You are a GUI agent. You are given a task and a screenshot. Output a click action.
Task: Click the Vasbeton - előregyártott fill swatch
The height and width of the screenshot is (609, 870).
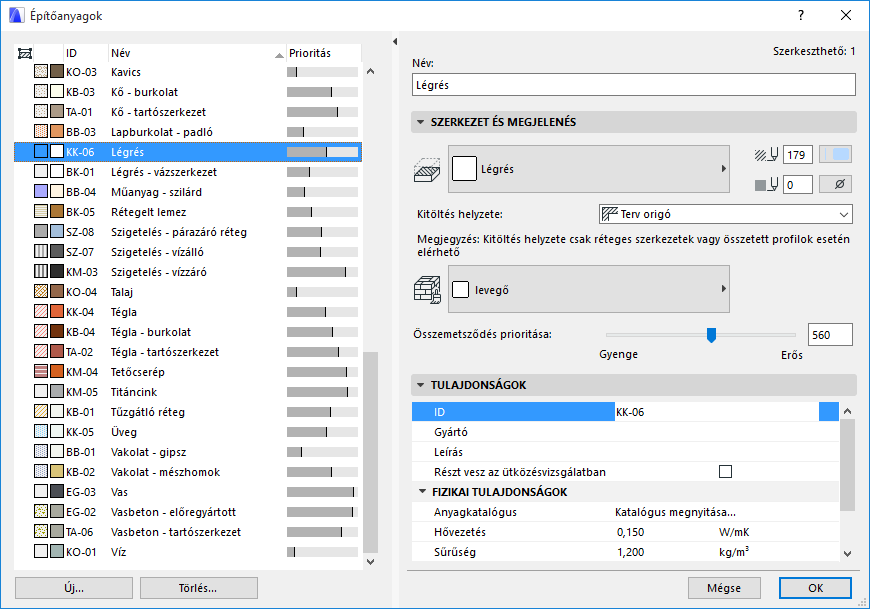pos(41,512)
